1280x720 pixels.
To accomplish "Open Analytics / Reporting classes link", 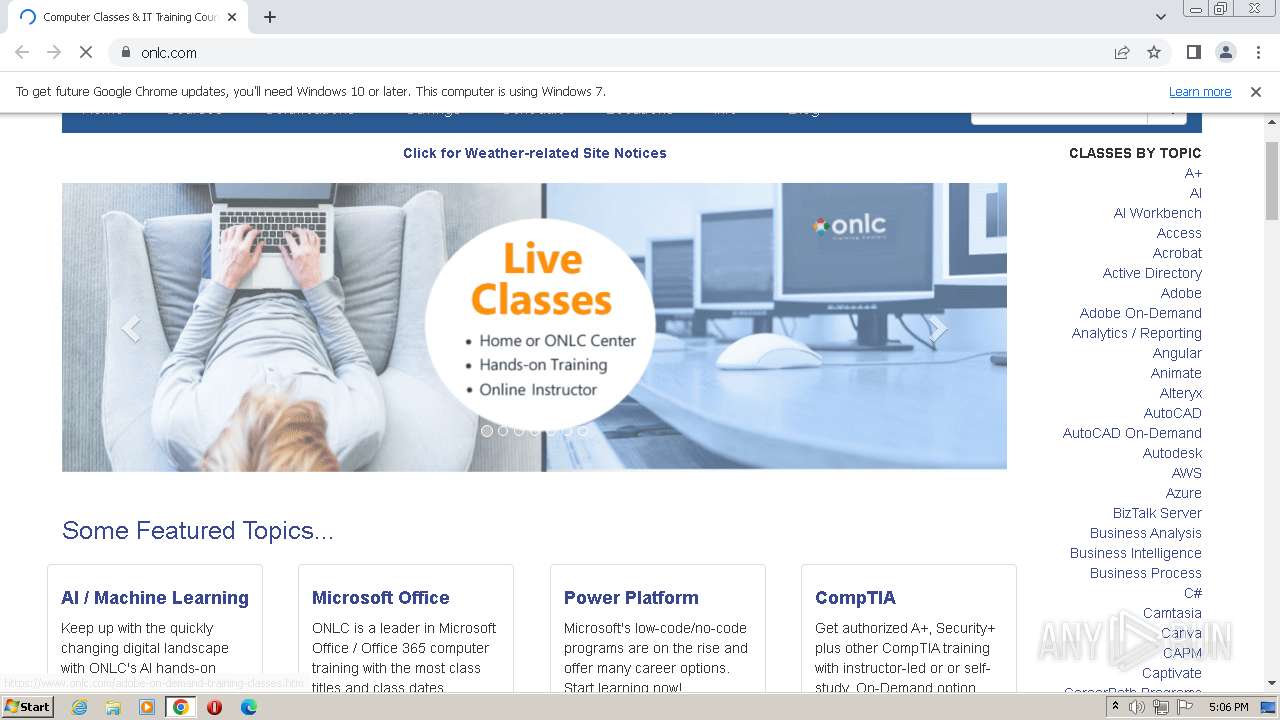I will point(1137,333).
